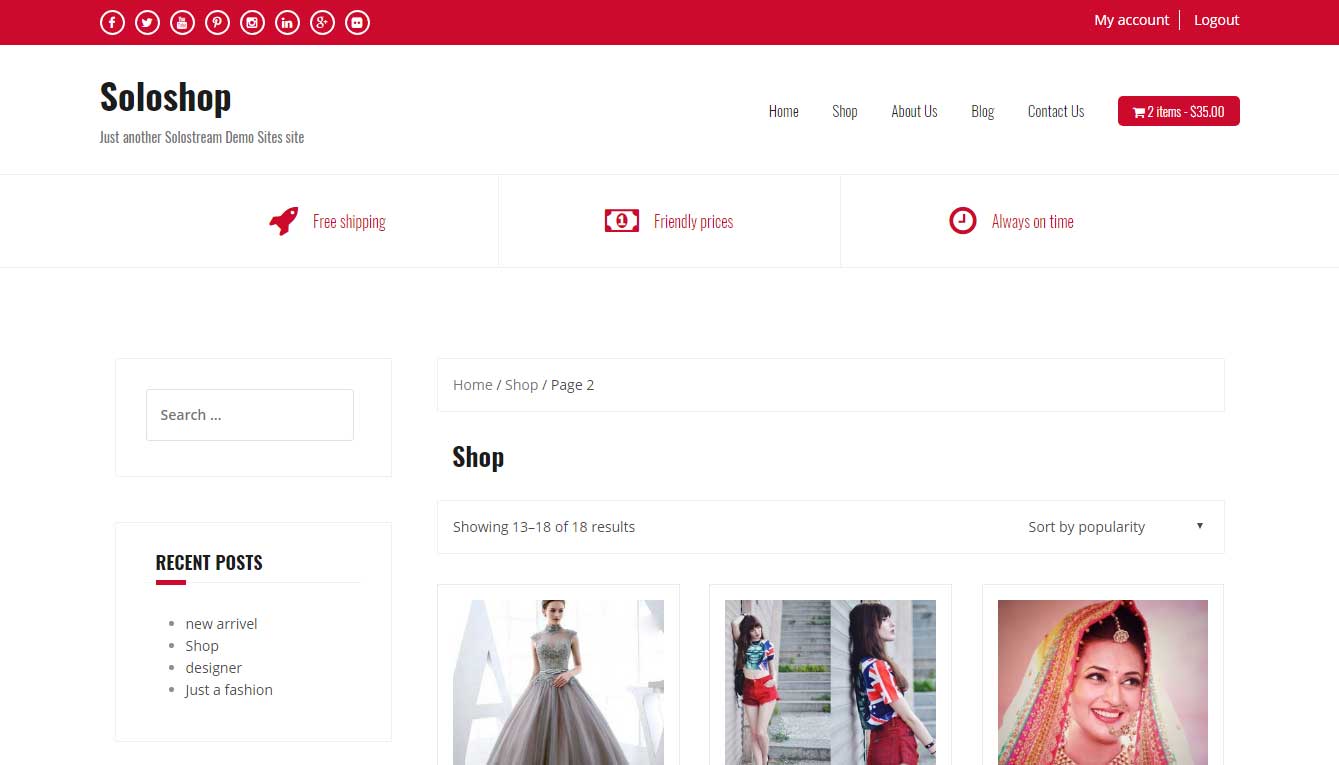Image resolution: width=1339 pixels, height=765 pixels.
Task: Open the 'Just a fashion' recent post
Action: tap(229, 690)
